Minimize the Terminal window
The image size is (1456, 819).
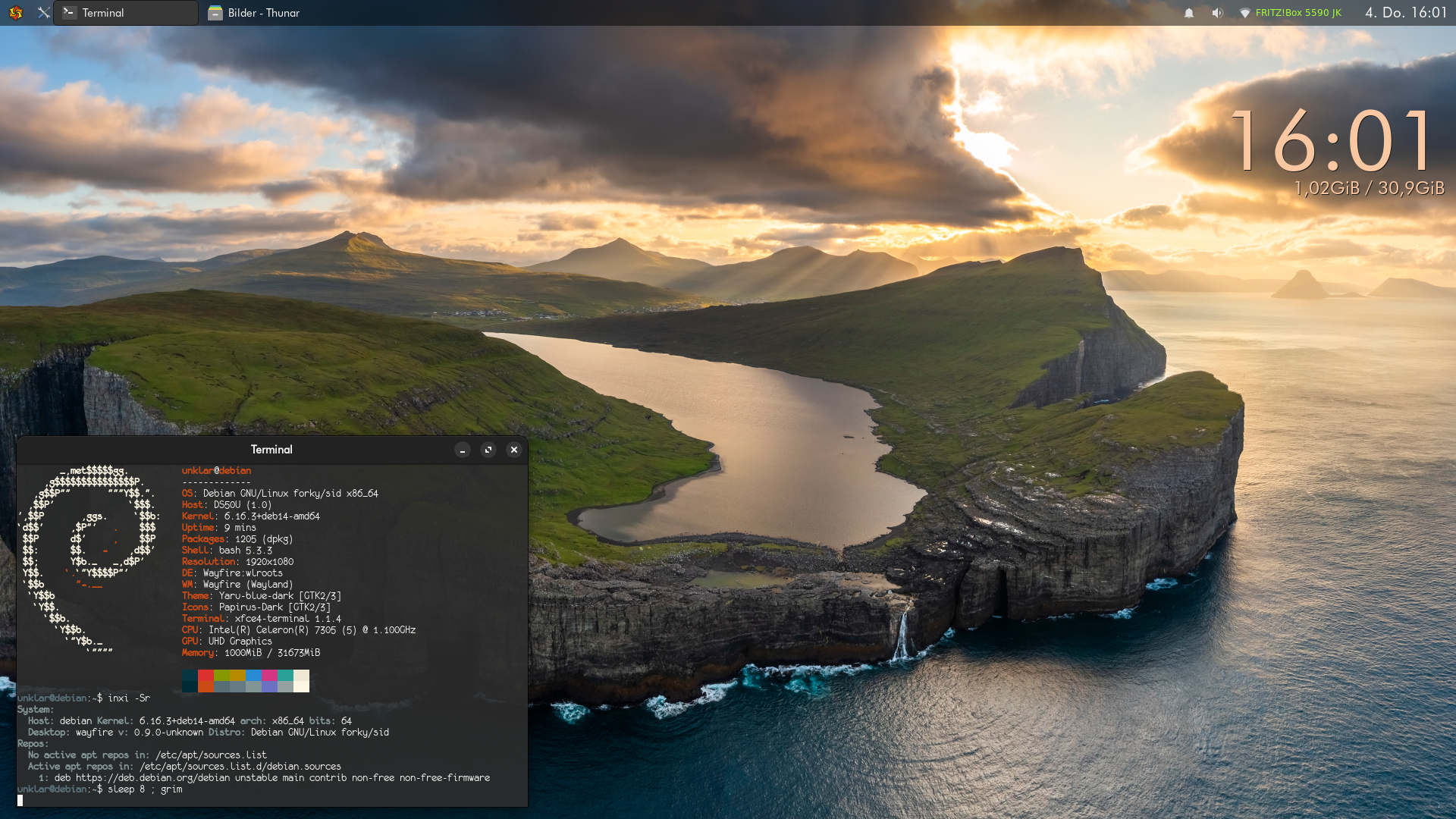click(x=463, y=450)
